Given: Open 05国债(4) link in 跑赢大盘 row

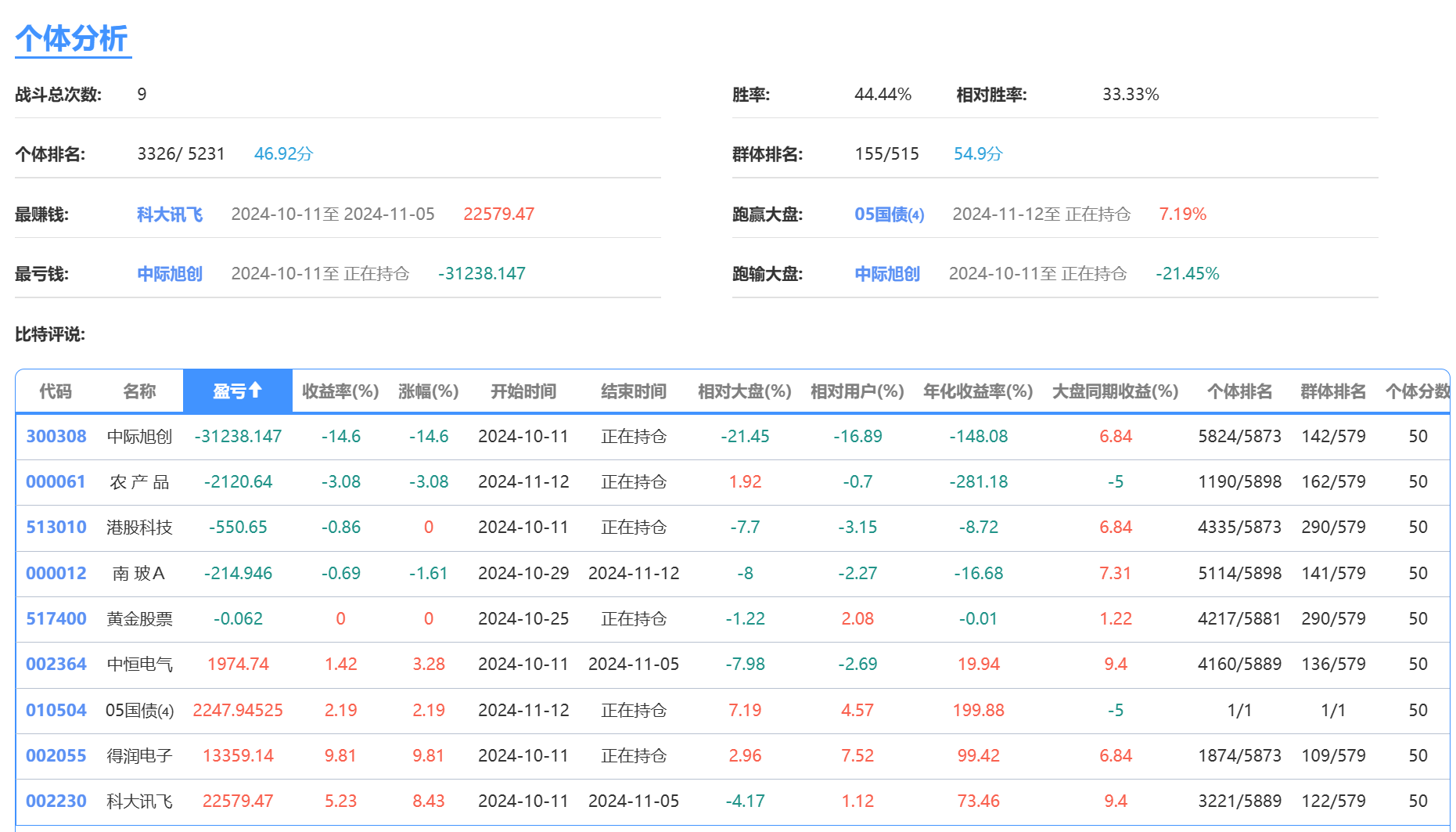Looking at the screenshot, I should 889,214.
